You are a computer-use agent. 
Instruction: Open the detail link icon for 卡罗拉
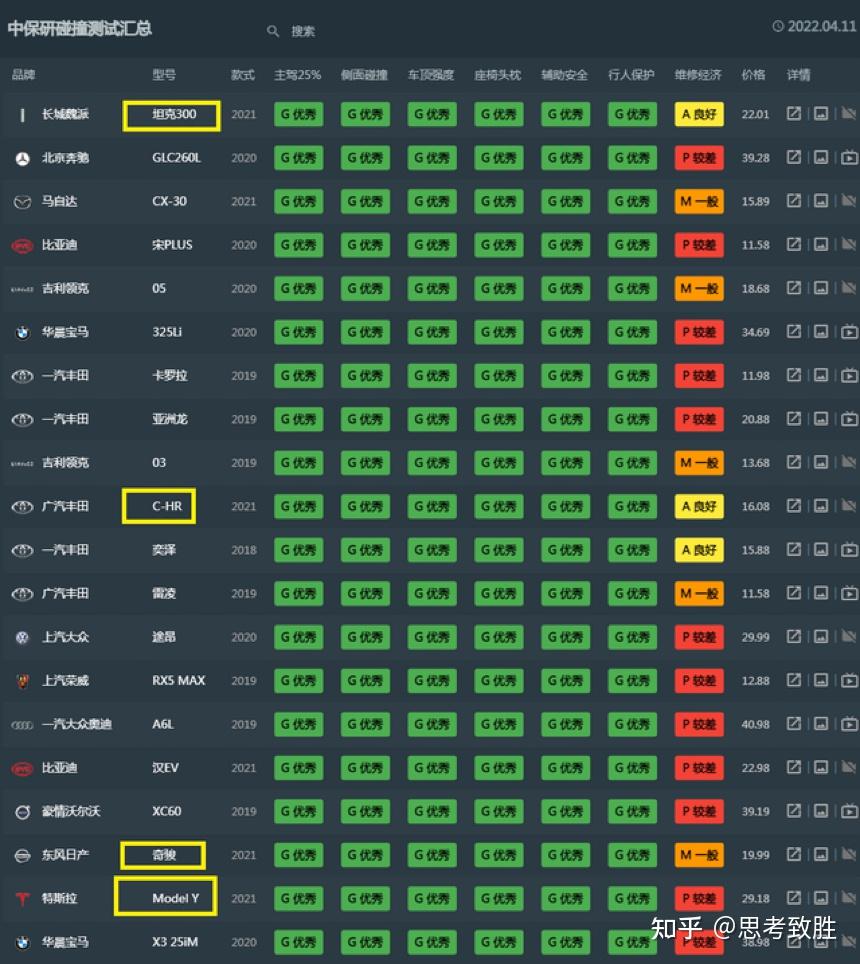pyautogui.click(x=794, y=375)
